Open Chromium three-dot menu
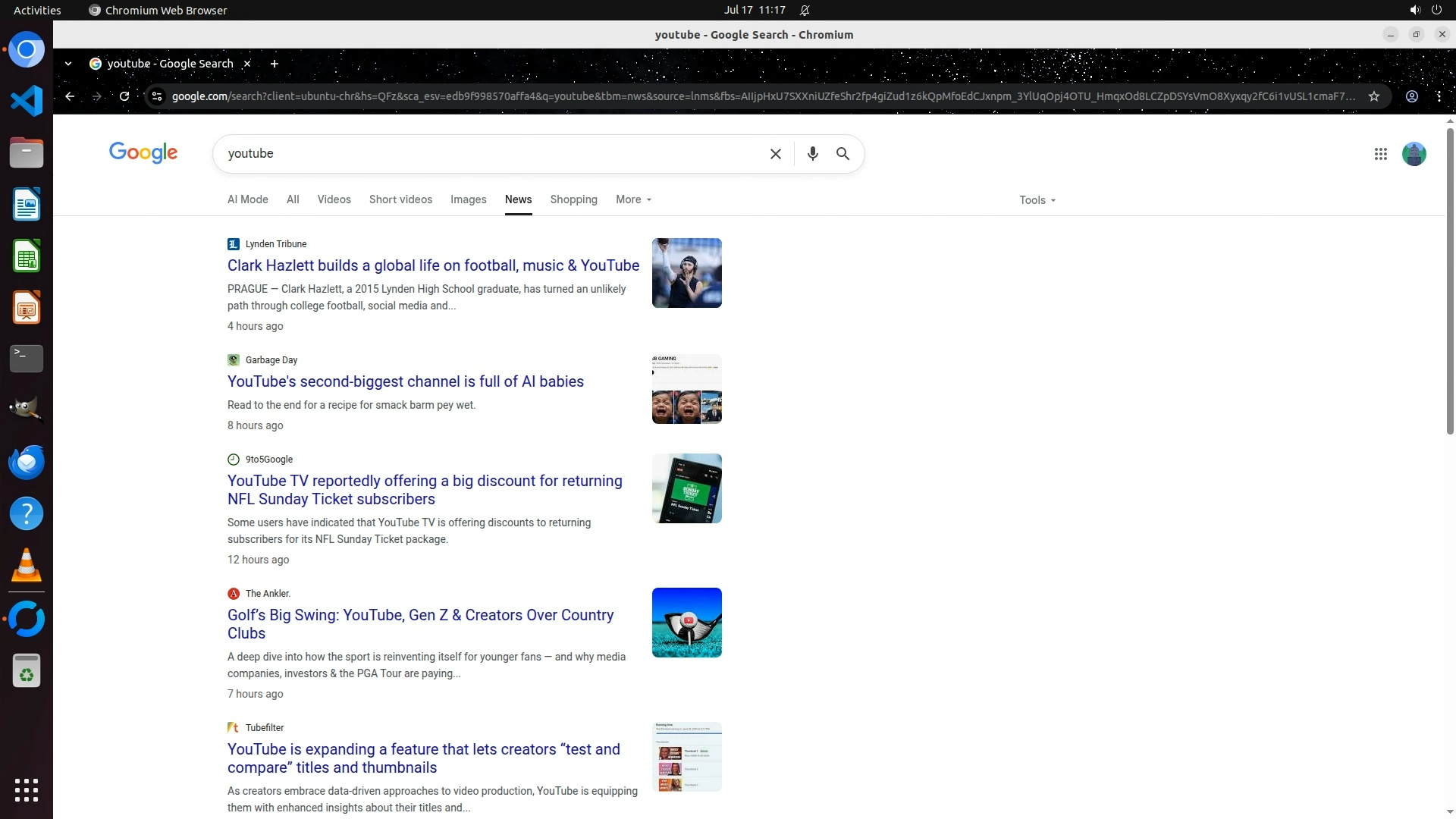The height and width of the screenshot is (819, 1456). (1439, 96)
